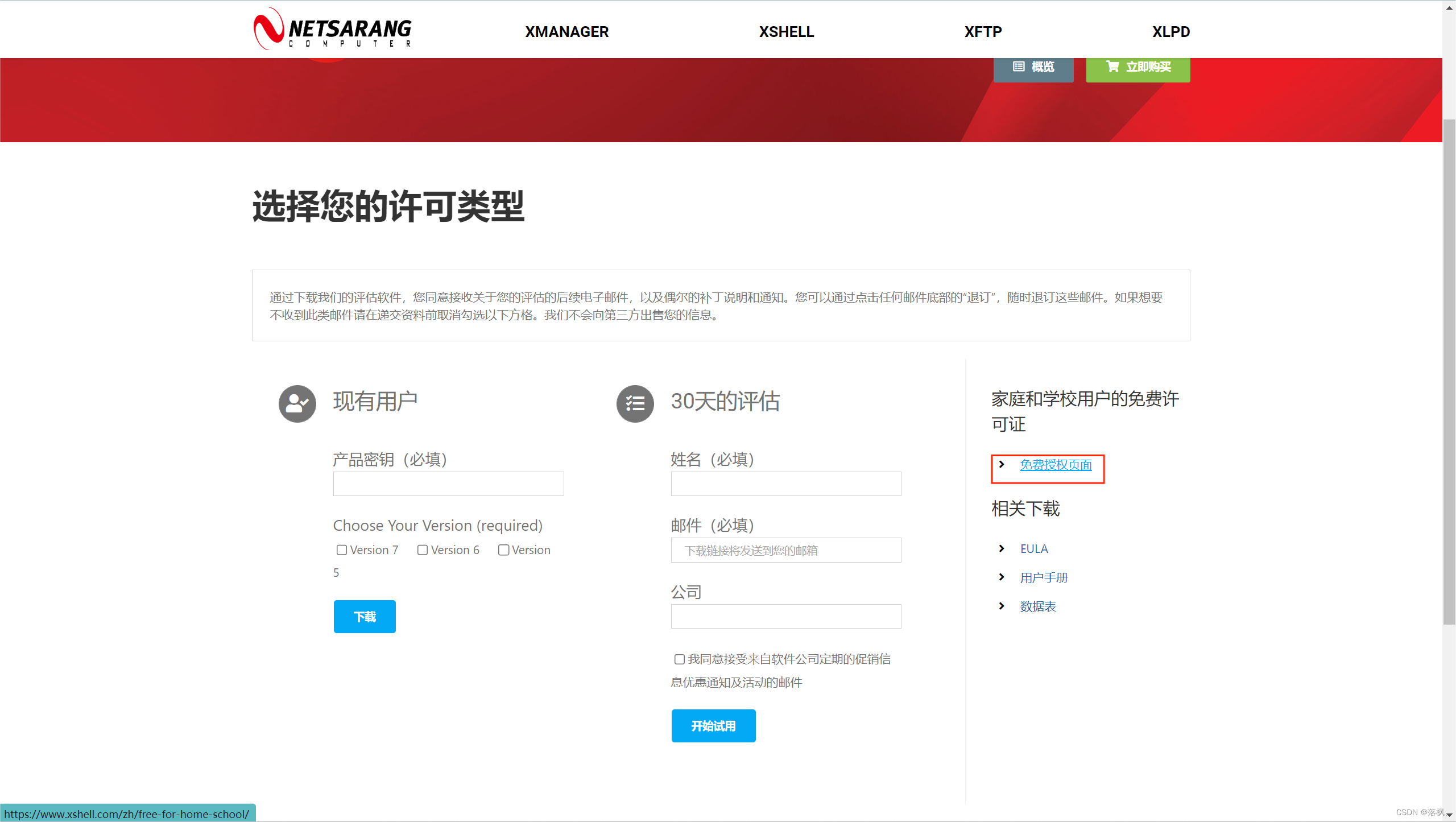
Task: Click the scrollbar down arrow
Action: pos(1449,815)
